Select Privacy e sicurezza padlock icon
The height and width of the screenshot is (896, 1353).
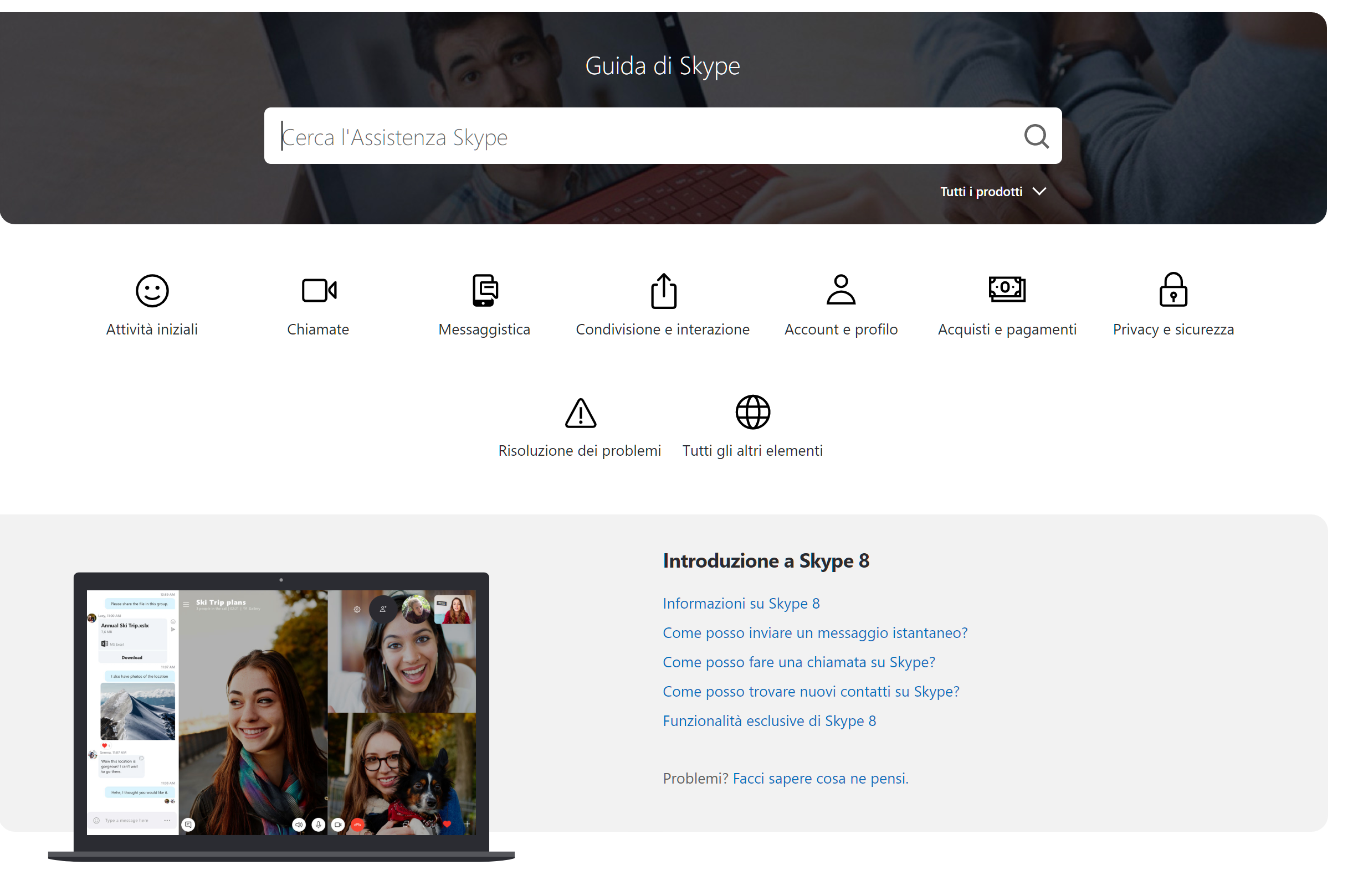click(1173, 290)
